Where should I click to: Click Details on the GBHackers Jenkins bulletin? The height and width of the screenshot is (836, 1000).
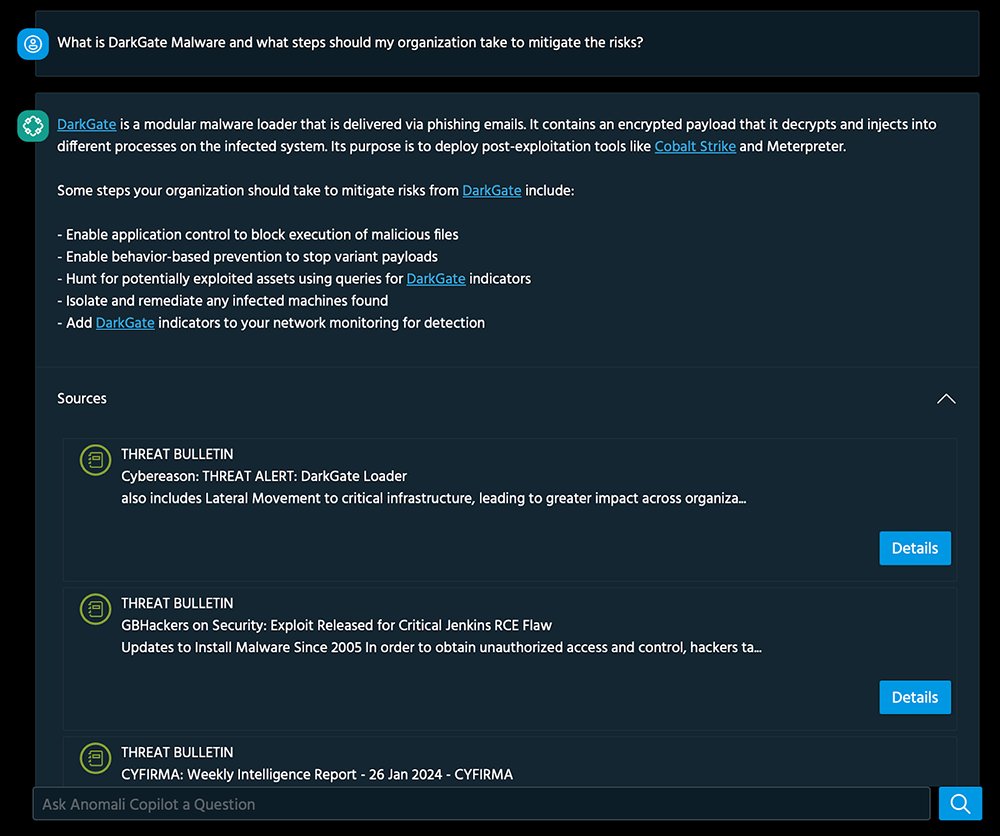(914, 697)
